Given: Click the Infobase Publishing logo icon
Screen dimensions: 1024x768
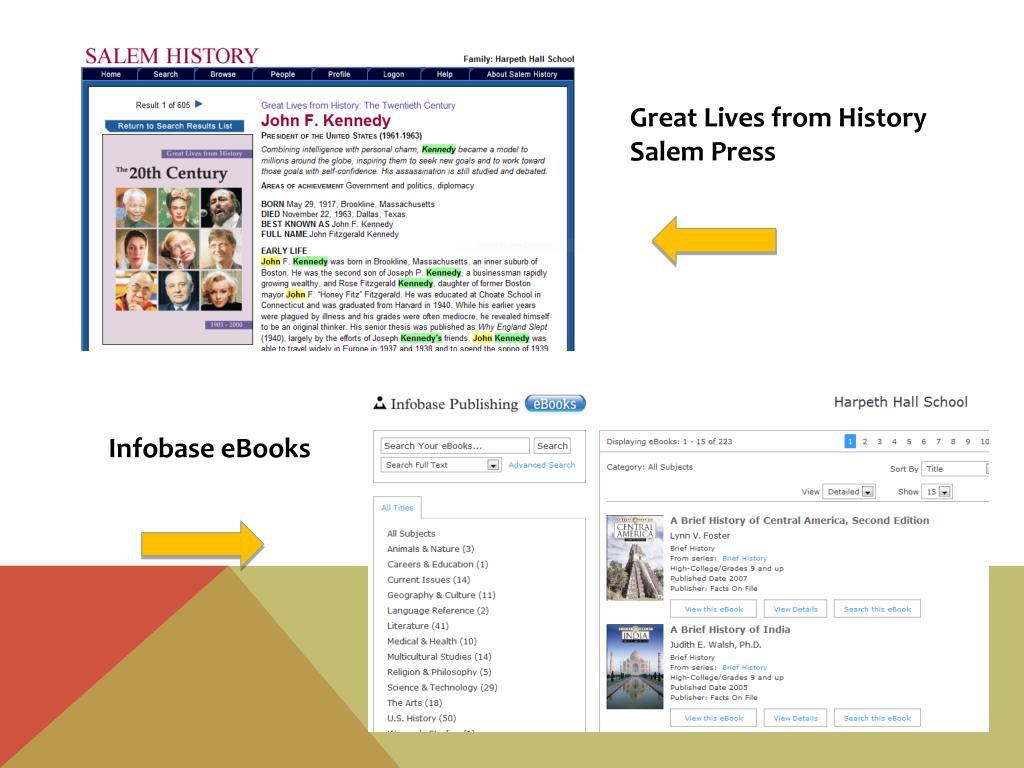Looking at the screenshot, I should coord(379,403).
